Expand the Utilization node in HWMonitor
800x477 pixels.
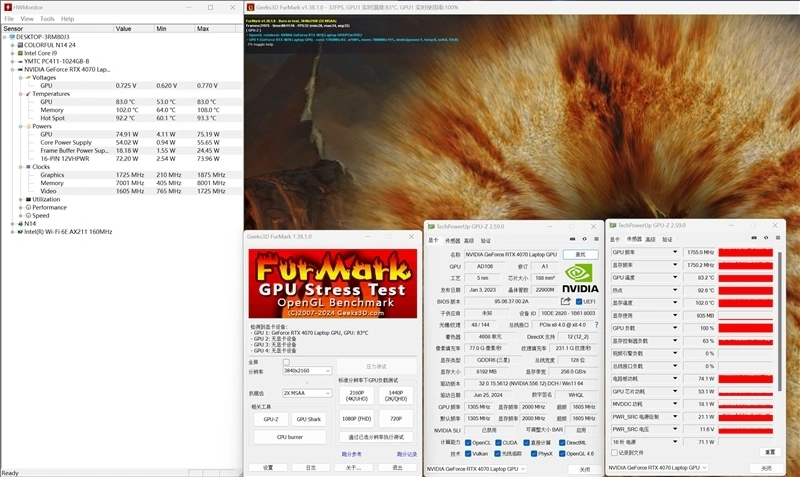[x=21, y=199]
